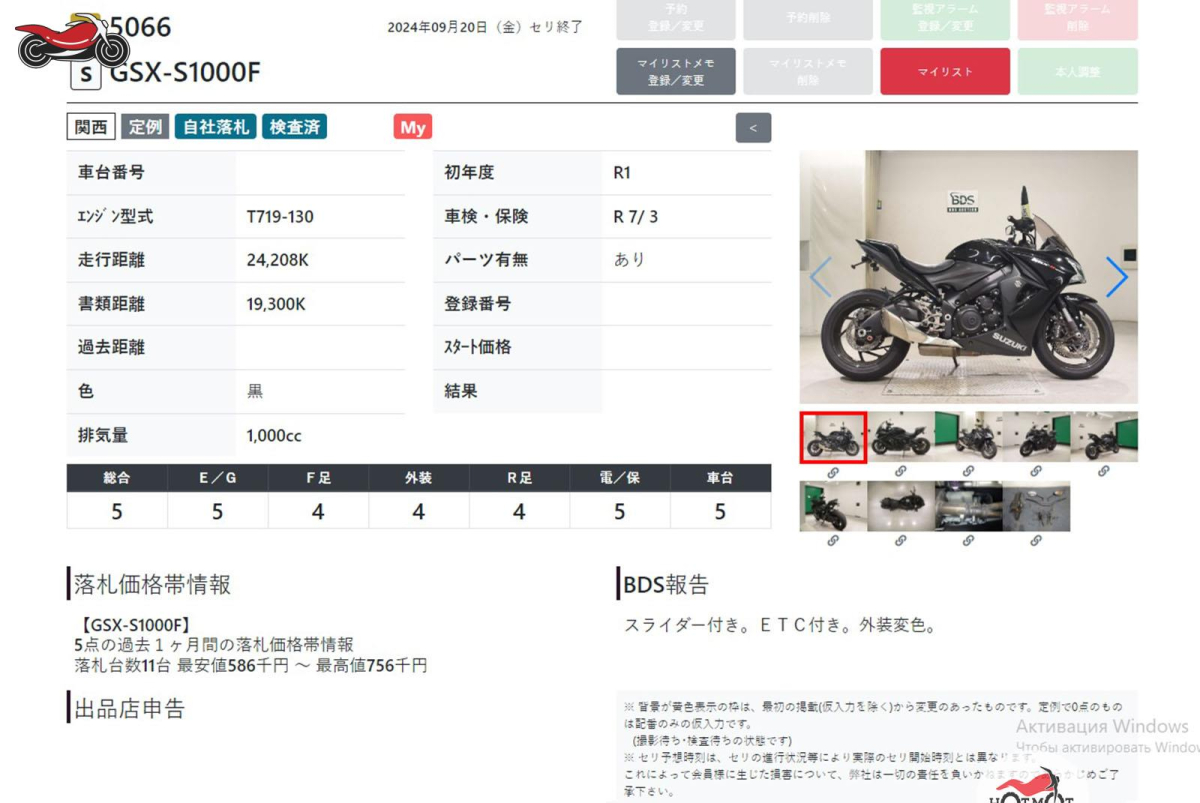Expand the 落札価格帯情報 section heading

coord(152,585)
